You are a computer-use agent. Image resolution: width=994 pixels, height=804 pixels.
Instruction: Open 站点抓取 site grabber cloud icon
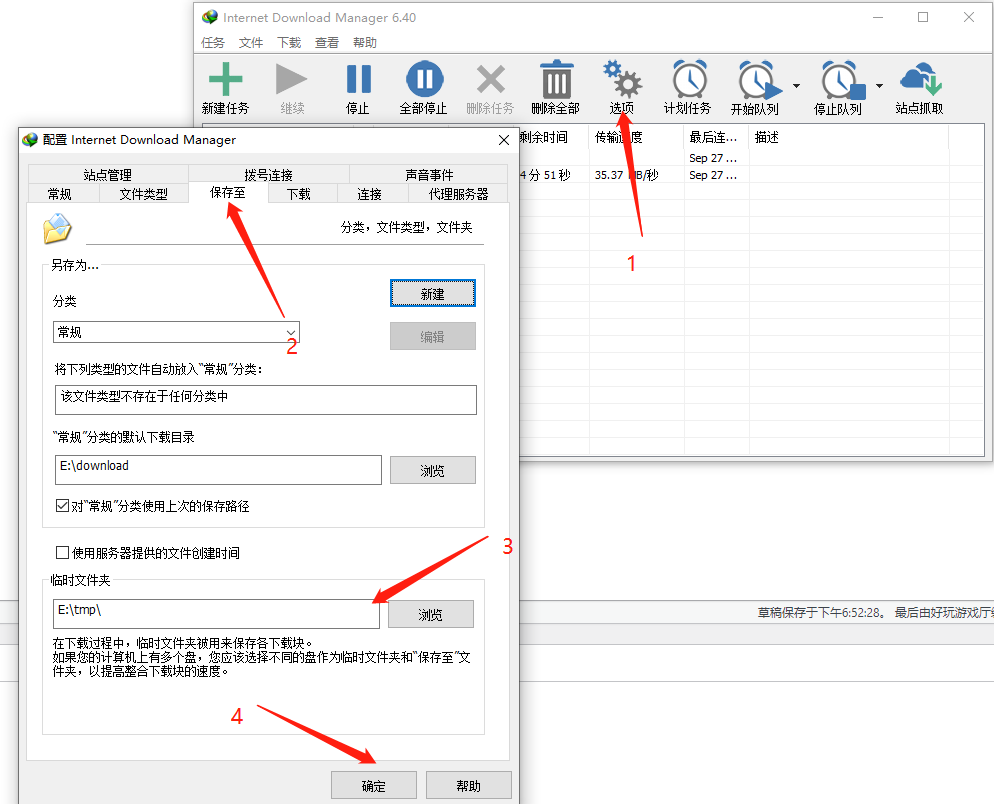[x=920, y=79]
